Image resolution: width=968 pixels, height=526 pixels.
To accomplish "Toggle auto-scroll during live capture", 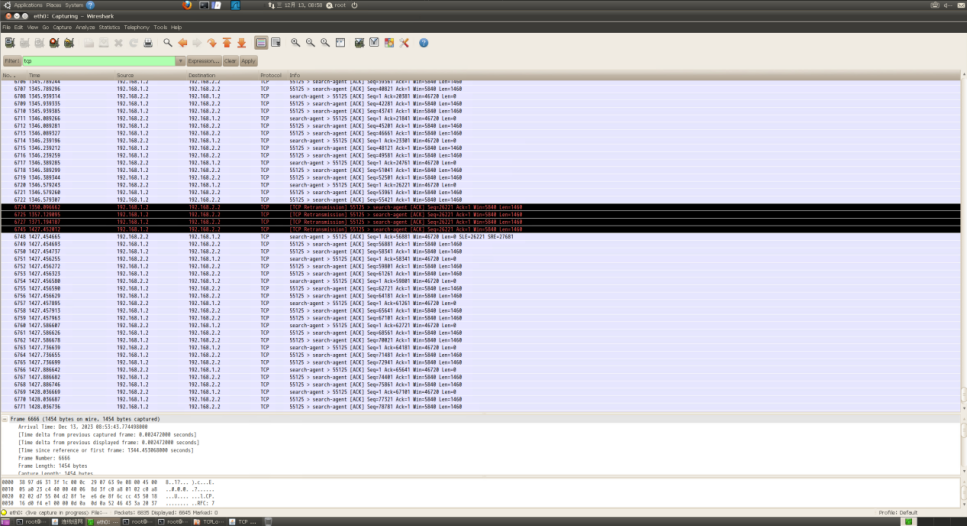I will pos(275,43).
